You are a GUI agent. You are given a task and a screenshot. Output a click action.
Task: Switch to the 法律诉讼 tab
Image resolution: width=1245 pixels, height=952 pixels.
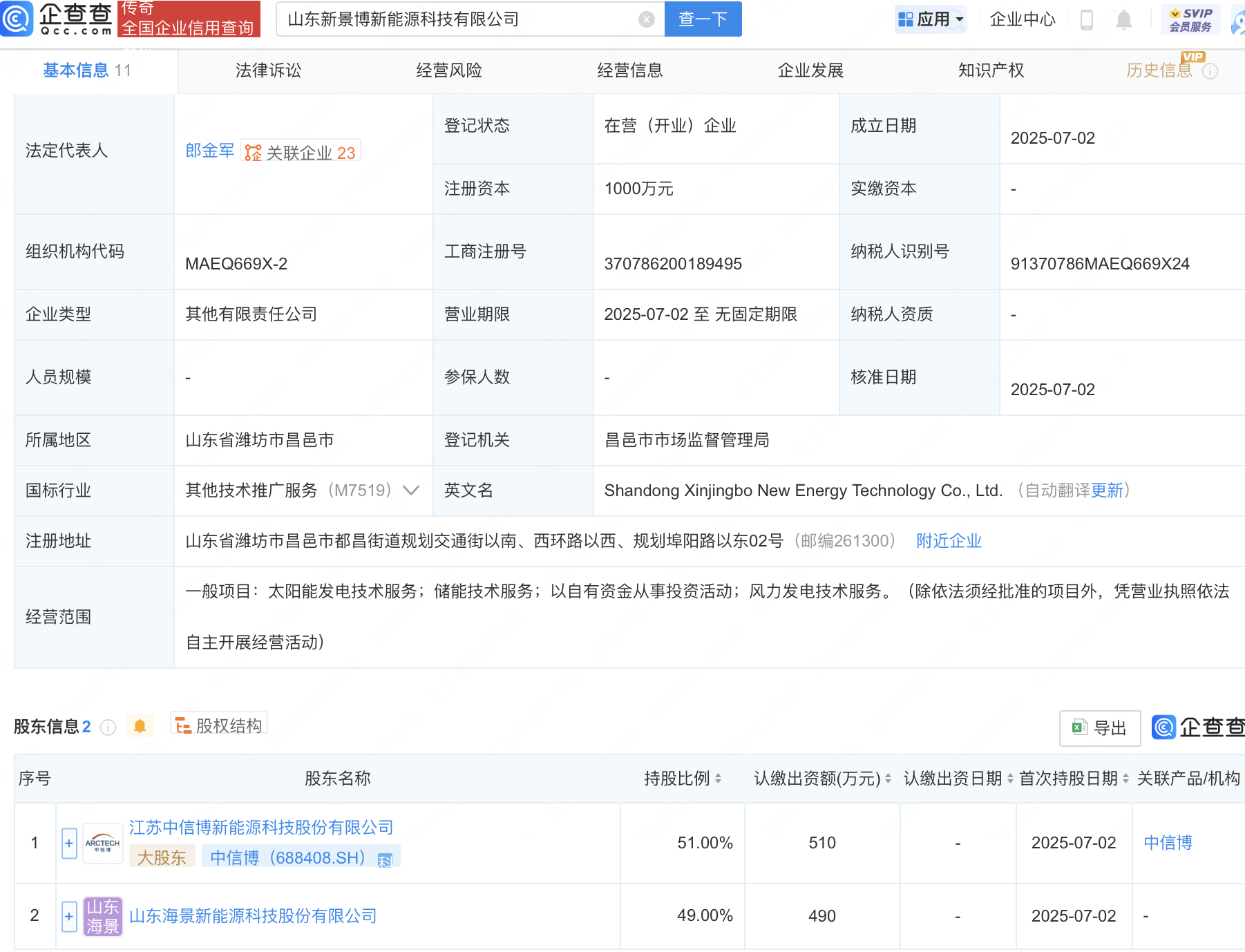point(268,70)
